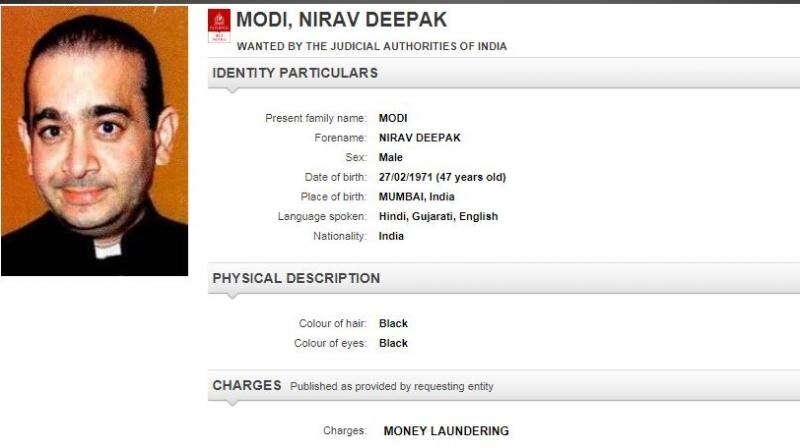This screenshot has height=448, width=800.
Task: Click the Black value for eye colour
Action: click(394, 343)
